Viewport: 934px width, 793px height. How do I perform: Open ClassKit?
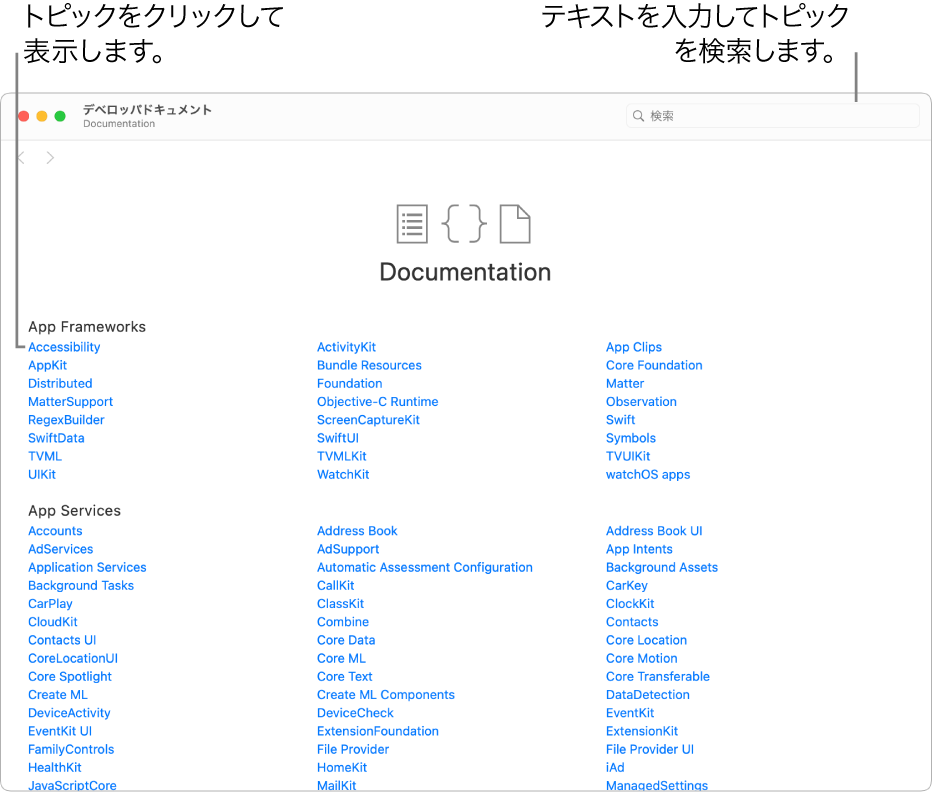340,604
